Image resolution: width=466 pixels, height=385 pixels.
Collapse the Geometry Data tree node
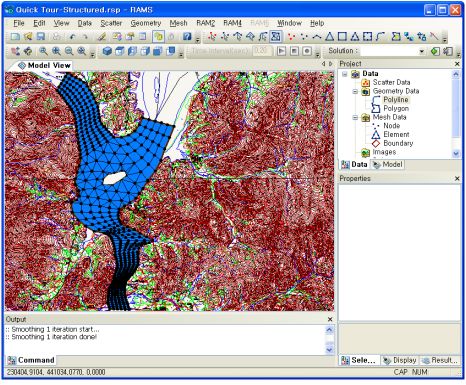355,91
